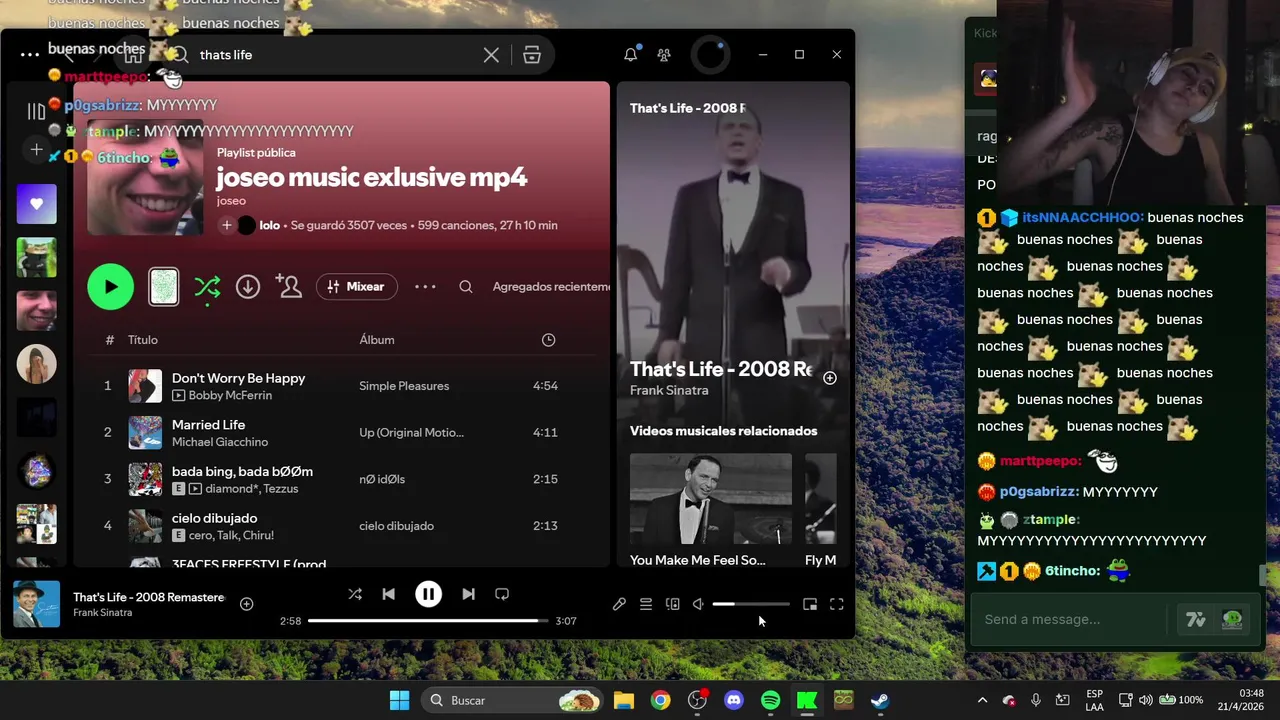This screenshot has width=1280, height=720.
Task: Open the Simple Pleasures album link
Action: coord(404,386)
